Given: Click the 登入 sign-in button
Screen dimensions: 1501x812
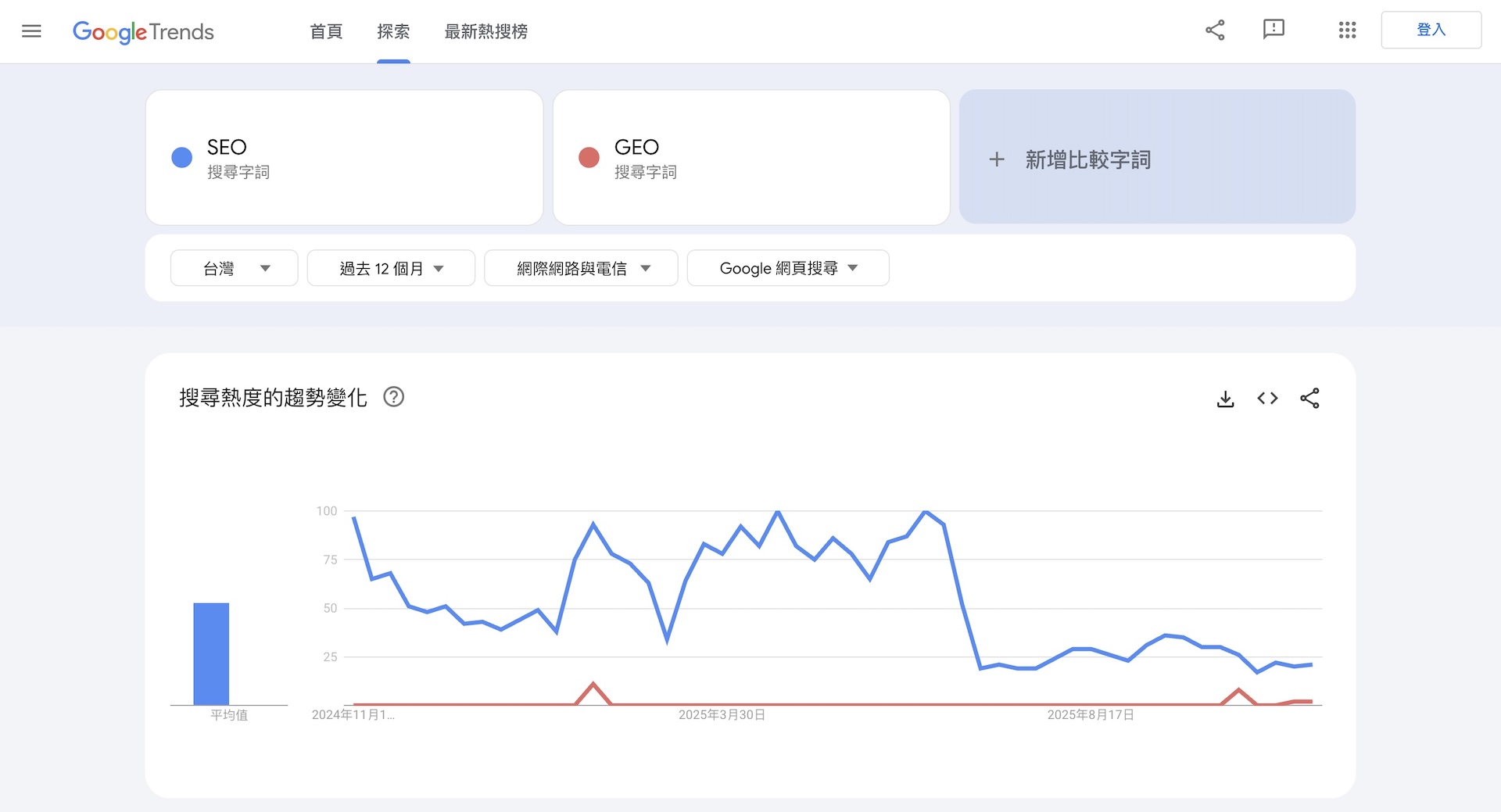Looking at the screenshot, I should click(x=1431, y=30).
